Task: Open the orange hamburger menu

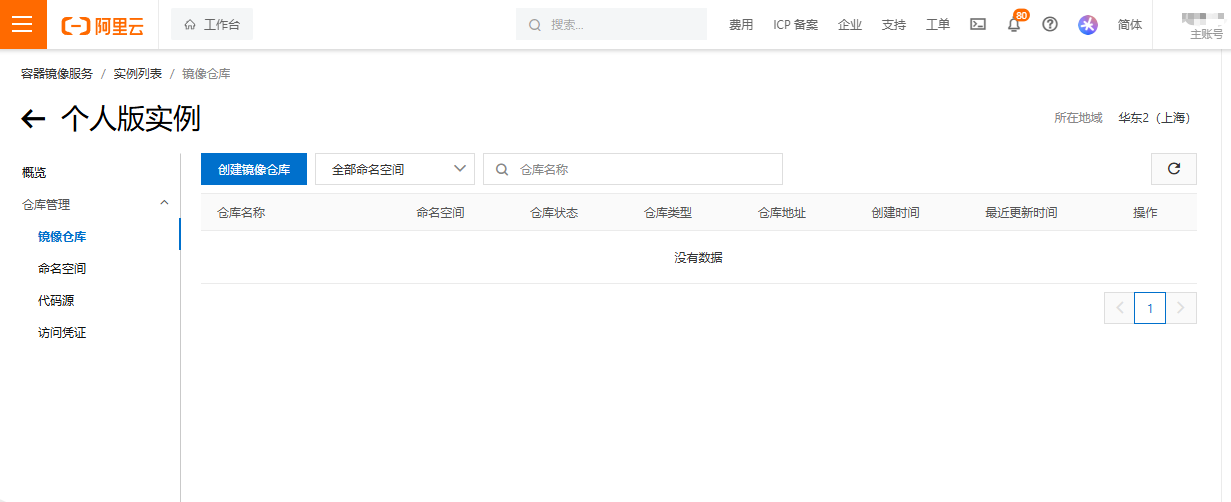Action: pos(23,24)
